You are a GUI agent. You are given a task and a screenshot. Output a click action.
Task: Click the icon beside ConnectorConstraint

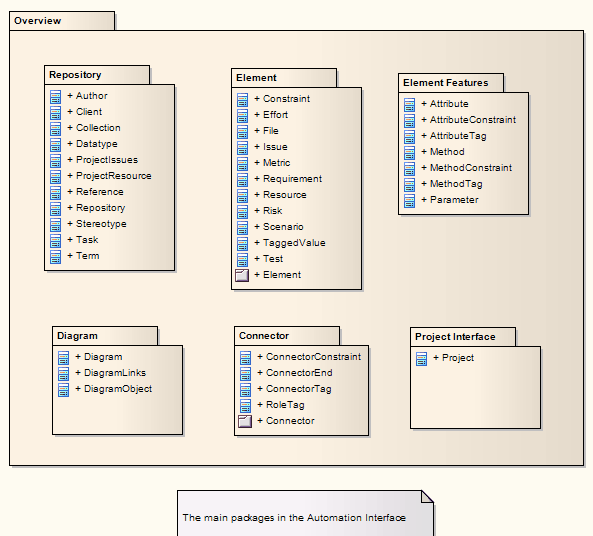click(245, 357)
